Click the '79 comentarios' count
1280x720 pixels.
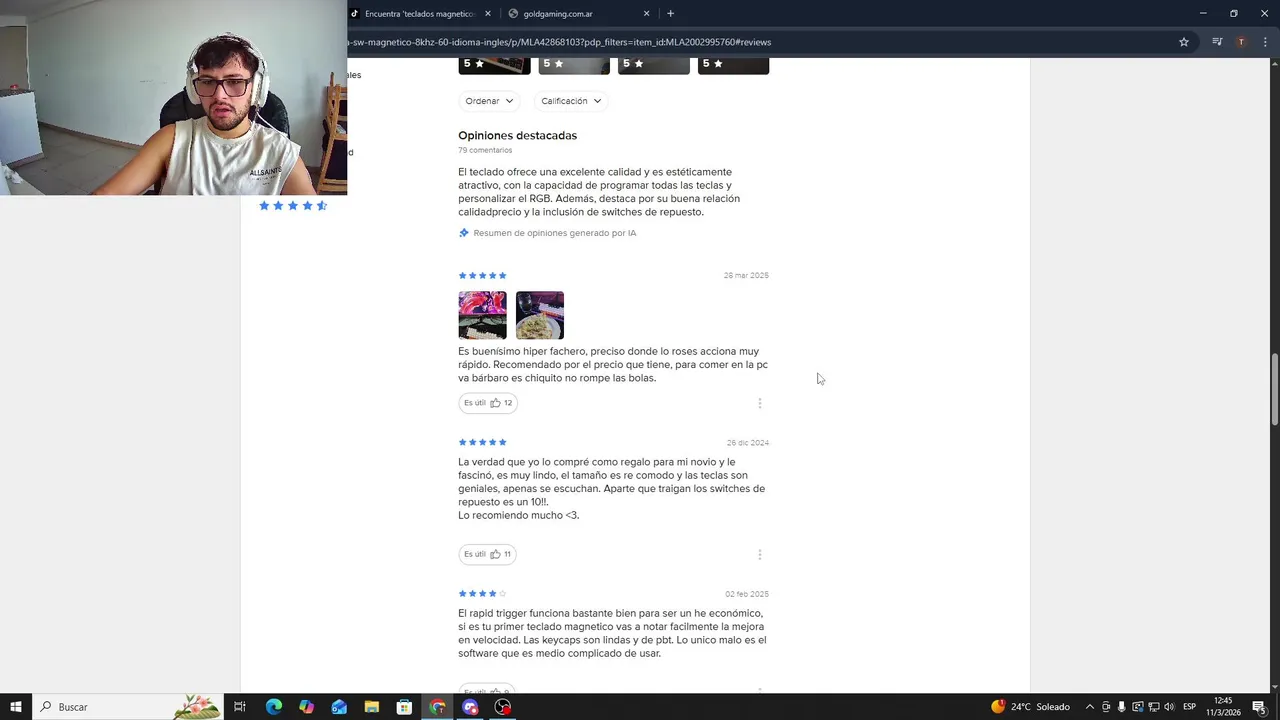click(485, 150)
